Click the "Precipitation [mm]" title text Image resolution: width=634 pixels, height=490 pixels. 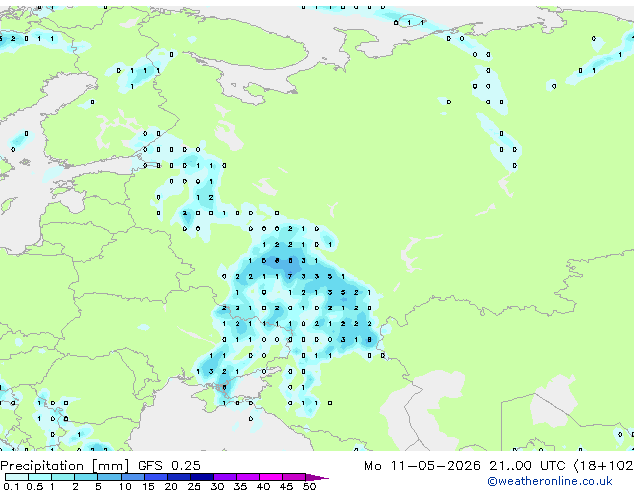(x=65, y=466)
